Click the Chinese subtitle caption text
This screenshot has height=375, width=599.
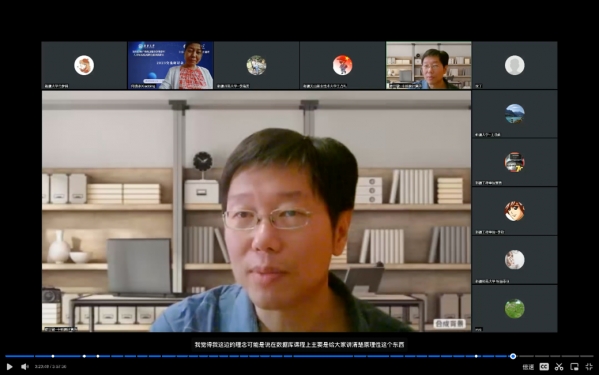299,344
